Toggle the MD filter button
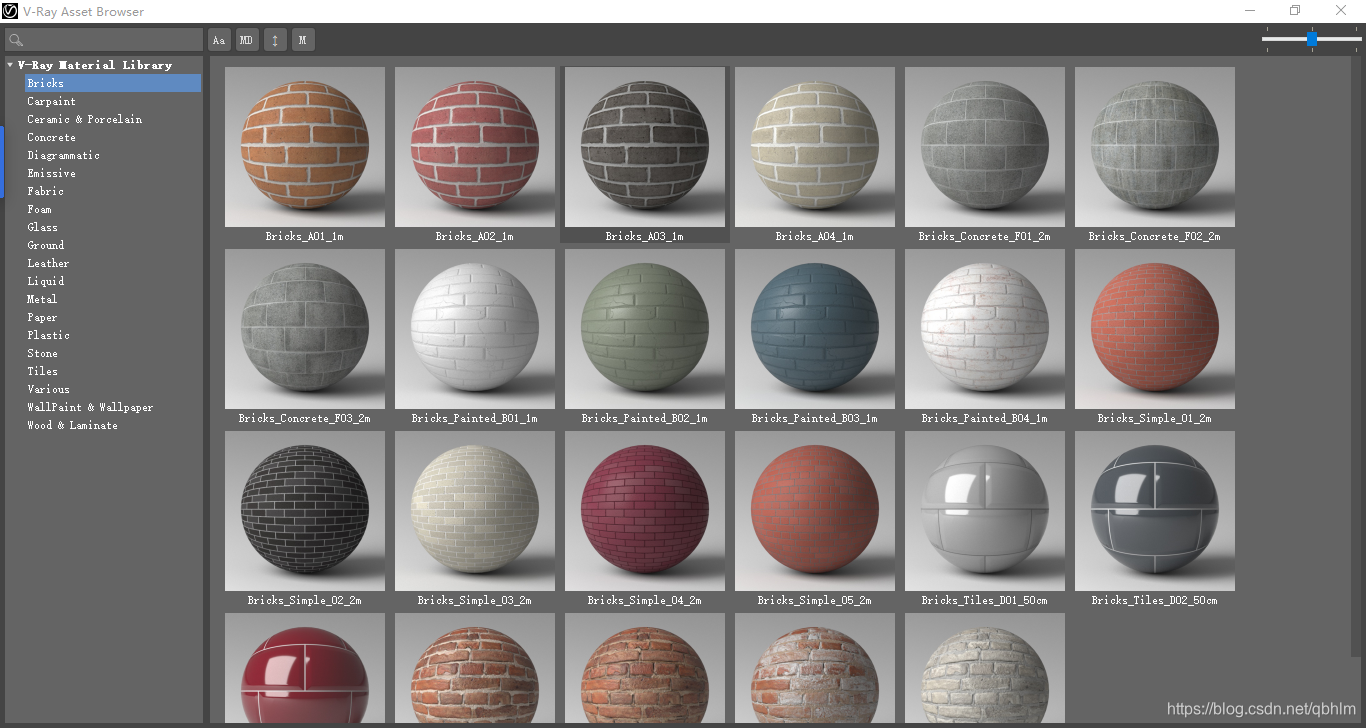 click(247, 40)
